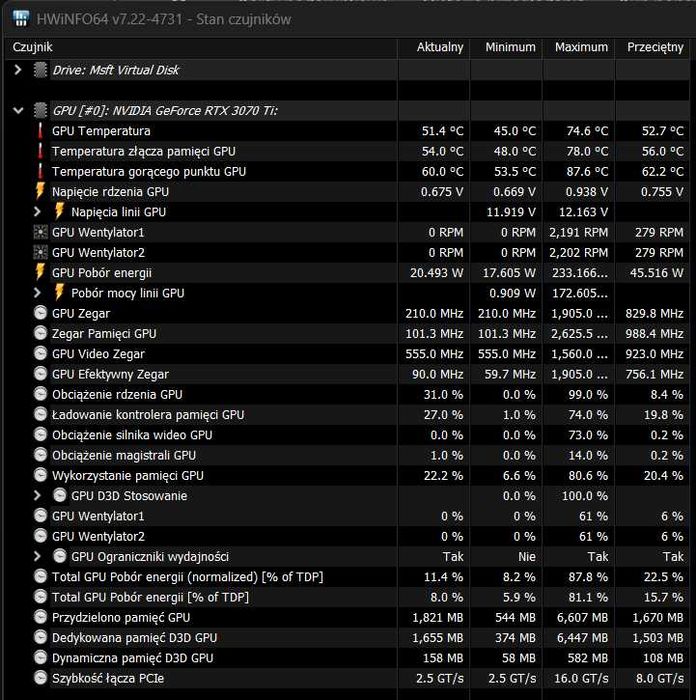
Task: Click gauge icon beside Obciążenie rdzenia GPU
Action: [40, 394]
